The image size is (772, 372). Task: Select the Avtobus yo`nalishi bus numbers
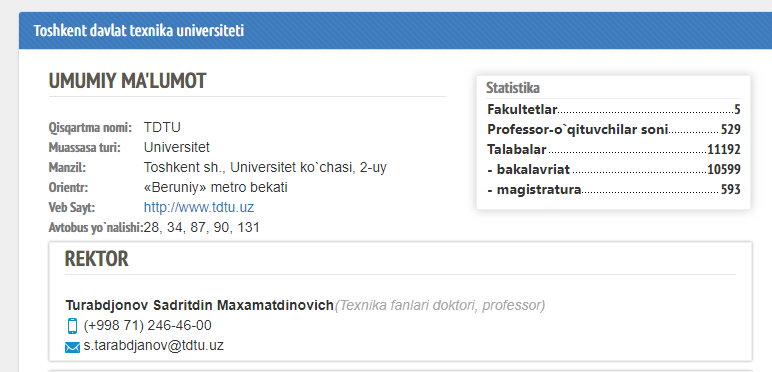201,227
